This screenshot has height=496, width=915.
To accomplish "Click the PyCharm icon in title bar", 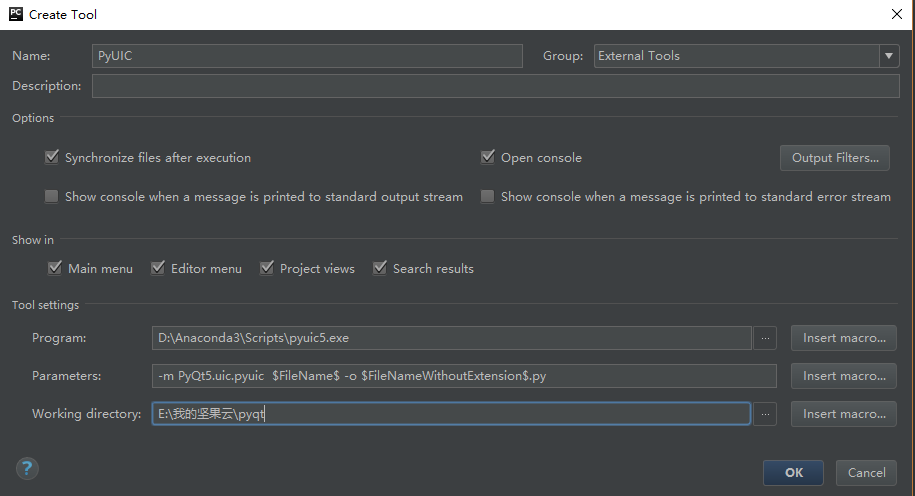I will pyautogui.click(x=15, y=14).
